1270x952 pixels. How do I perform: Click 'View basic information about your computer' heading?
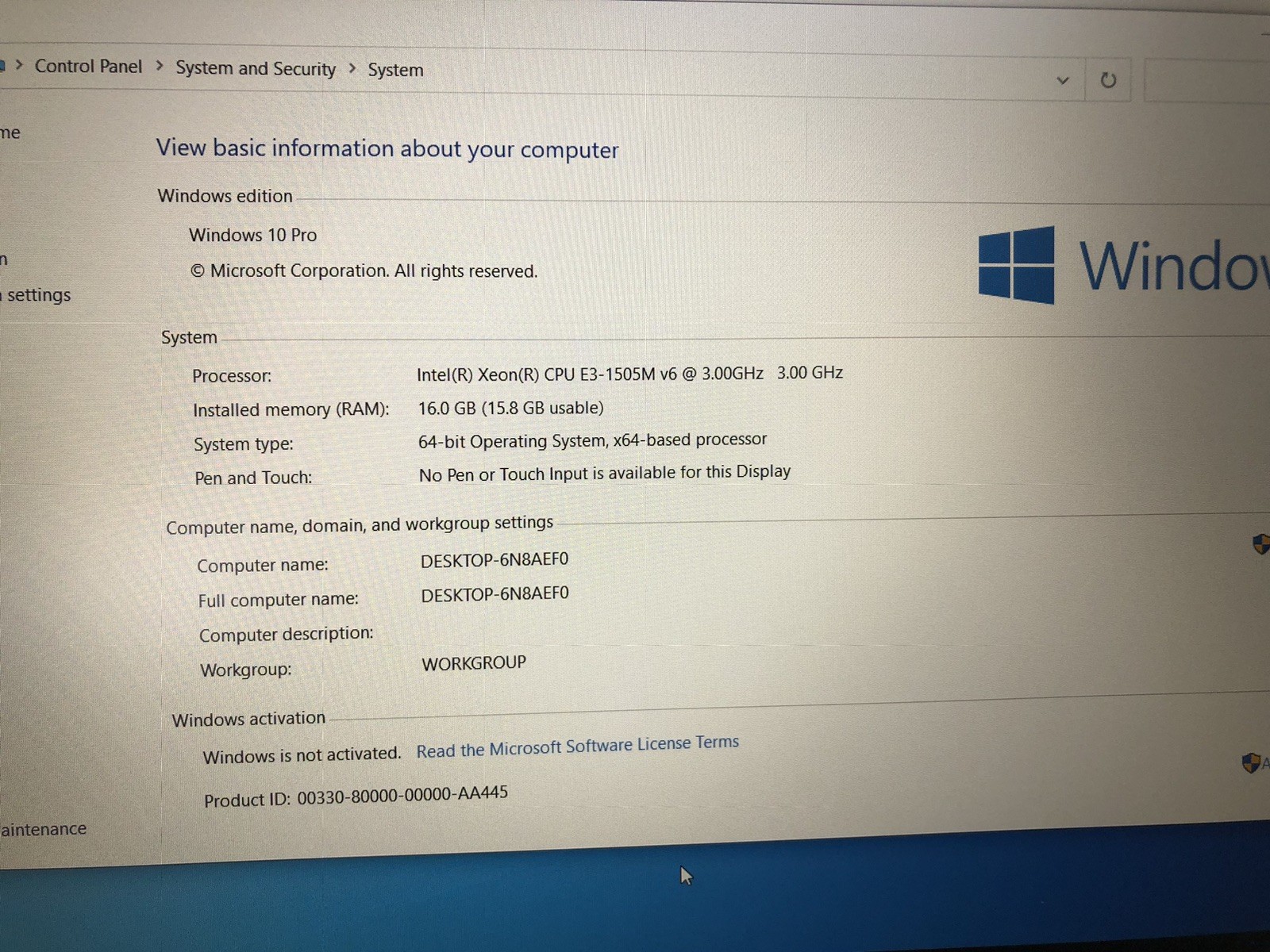pyautogui.click(x=387, y=148)
